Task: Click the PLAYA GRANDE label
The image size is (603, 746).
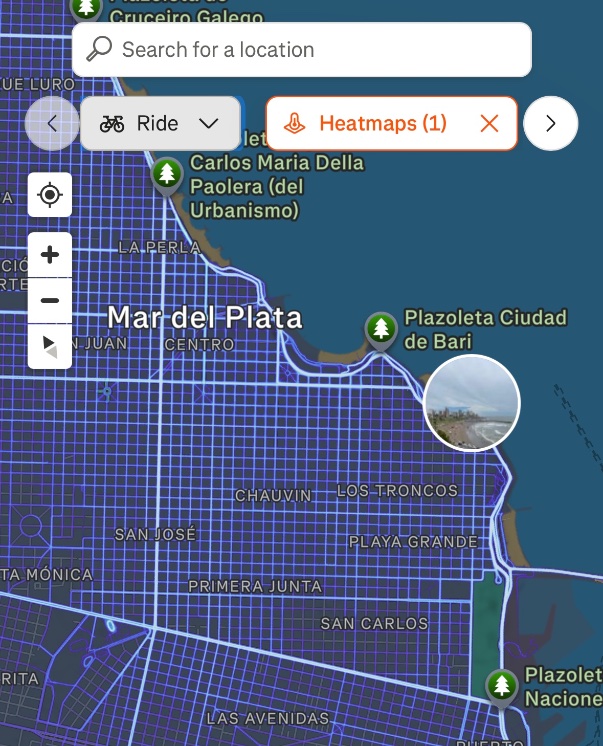Action: coord(413,541)
